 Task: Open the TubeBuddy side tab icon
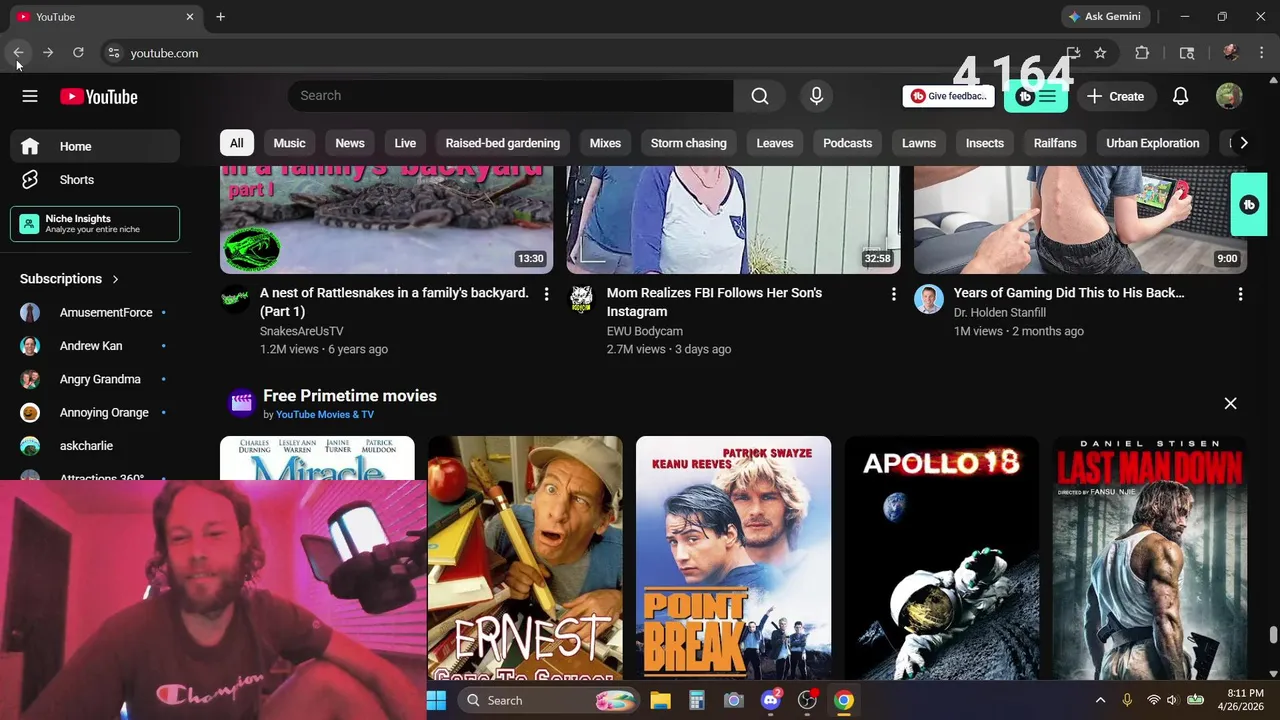[x=1249, y=205]
